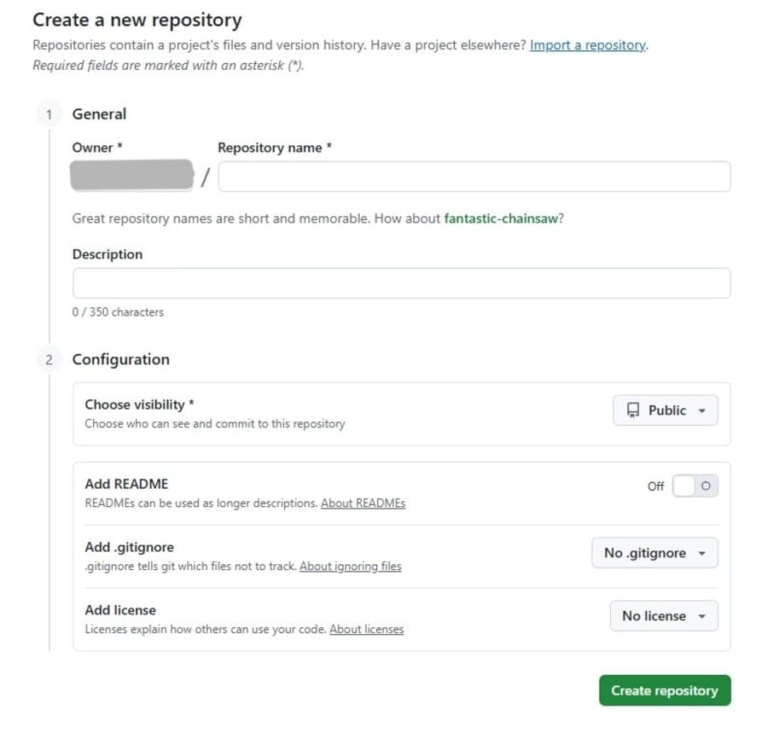Open the About licenses link
This screenshot has width=768, height=733.
click(x=366, y=629)
